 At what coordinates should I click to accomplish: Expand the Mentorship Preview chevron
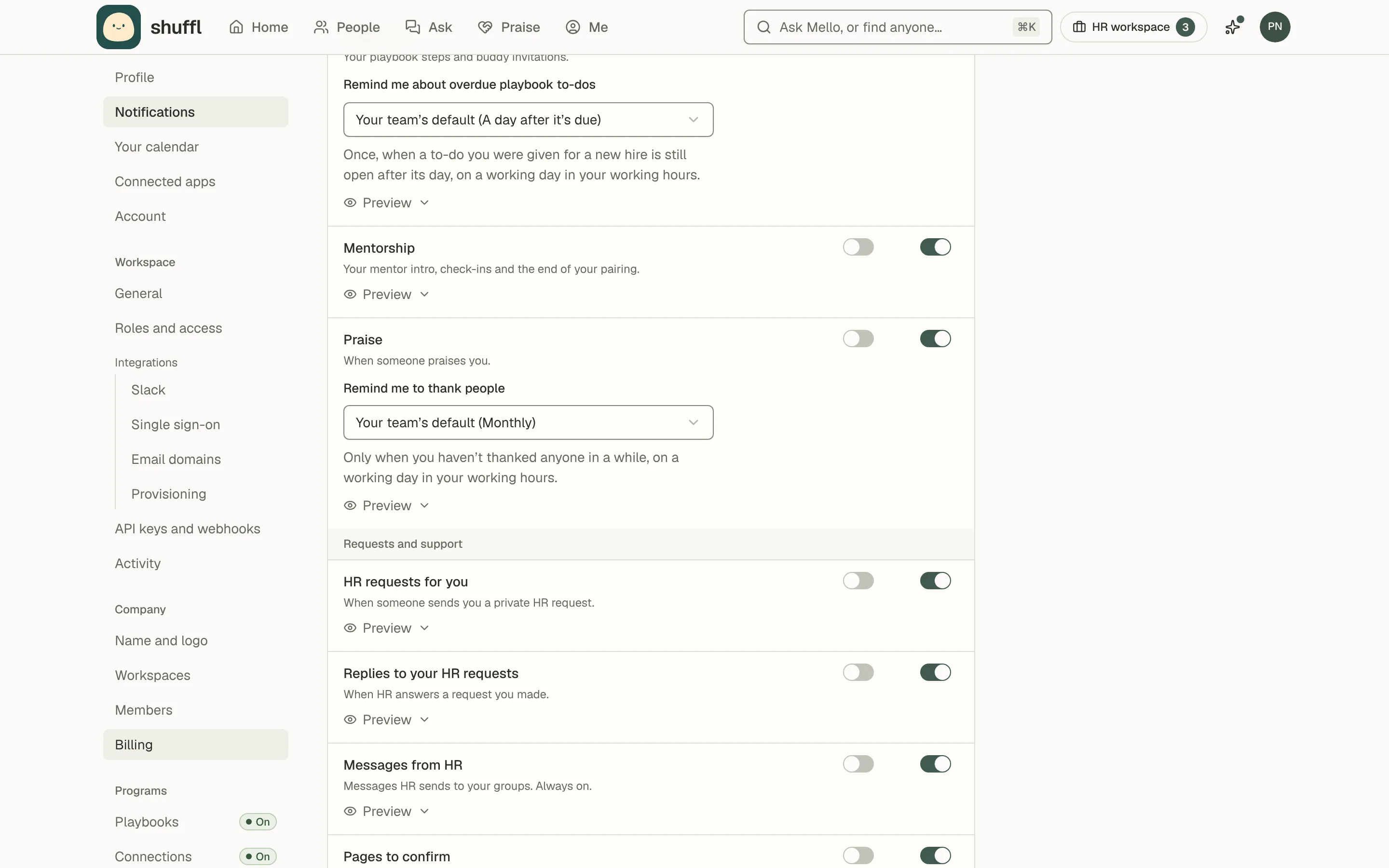tap(424, 295)
